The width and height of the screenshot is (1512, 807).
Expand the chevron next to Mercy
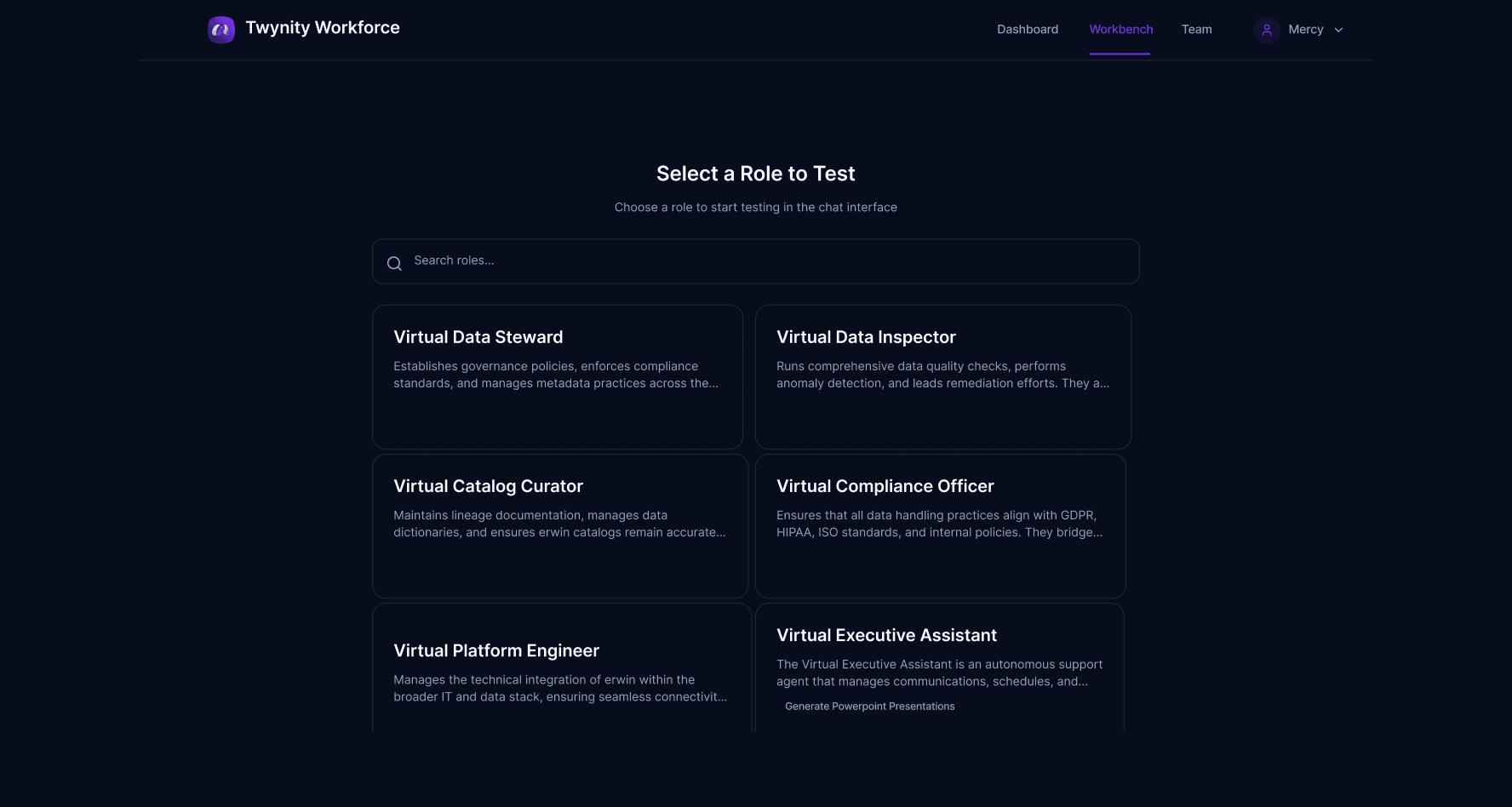click(1338, 30)
